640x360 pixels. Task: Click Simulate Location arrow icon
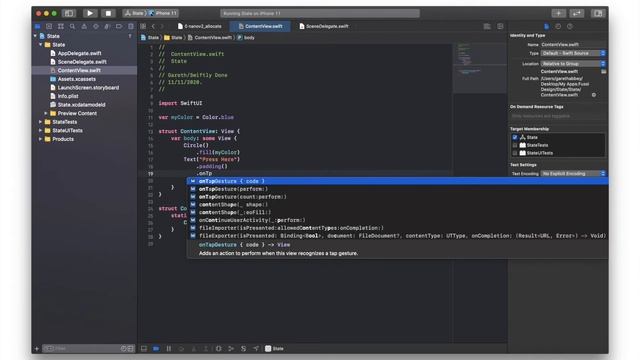click(256, 349)
